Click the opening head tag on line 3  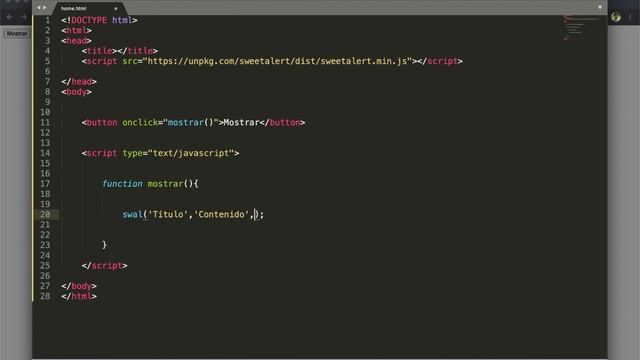pos(76,41)
